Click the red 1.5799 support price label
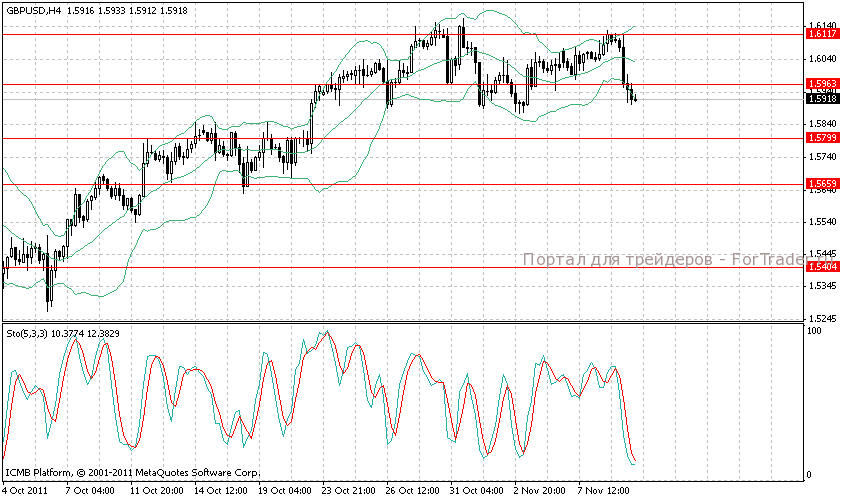Screen dimensions: 841x498 [x=822, y=138]
